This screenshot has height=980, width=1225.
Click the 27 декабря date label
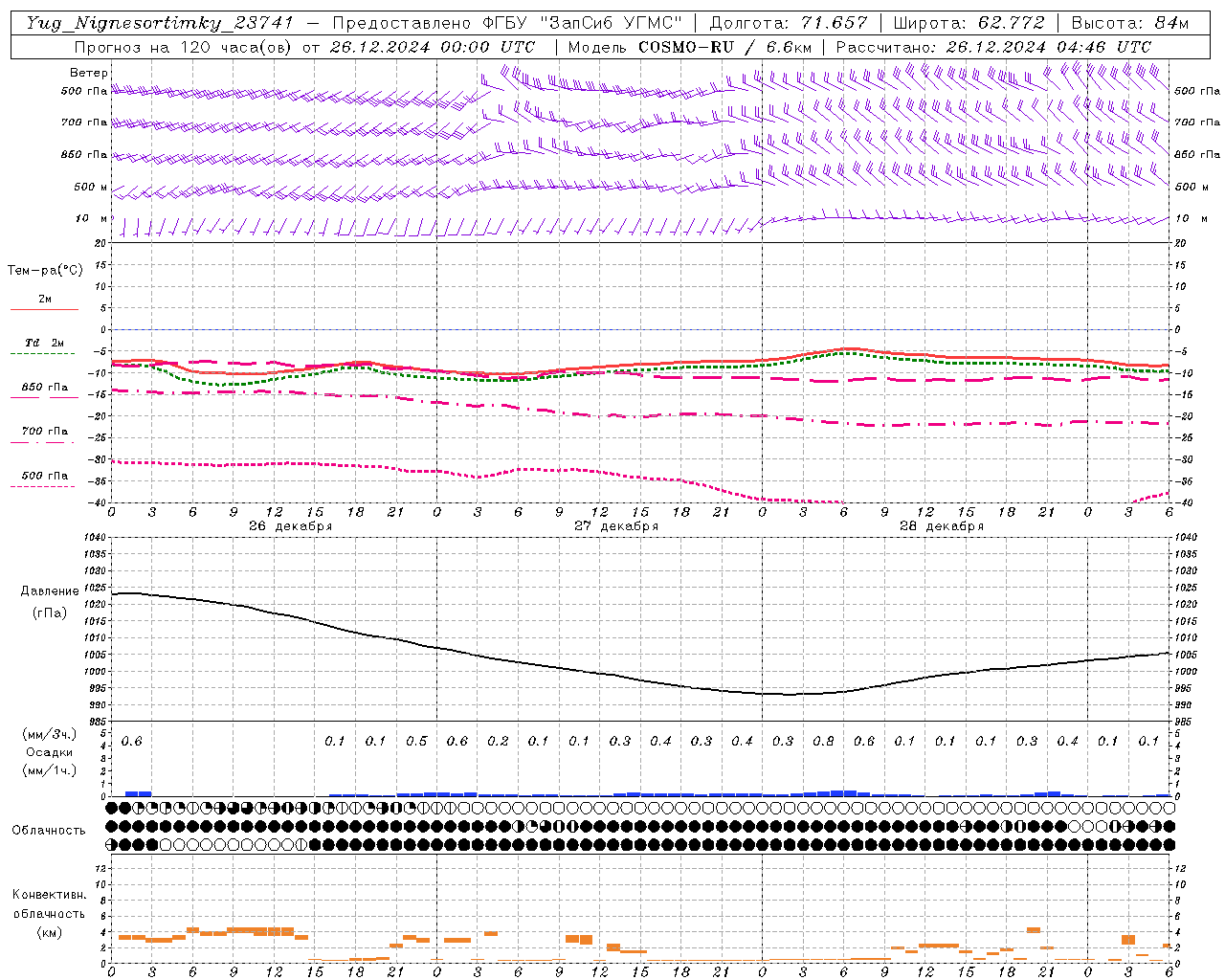coord(616,526)
